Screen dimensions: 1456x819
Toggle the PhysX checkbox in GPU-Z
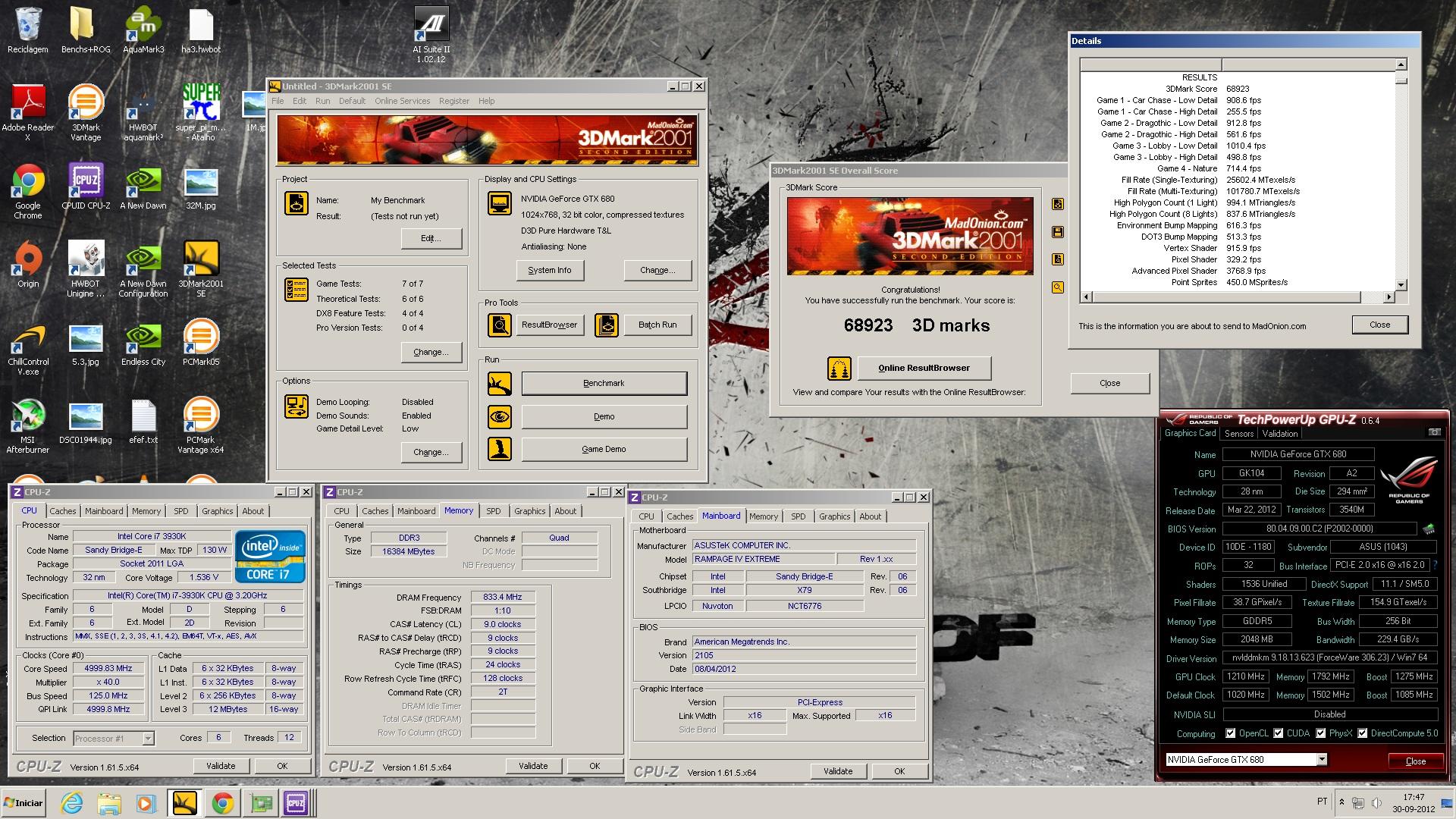tap(1321, 733)
